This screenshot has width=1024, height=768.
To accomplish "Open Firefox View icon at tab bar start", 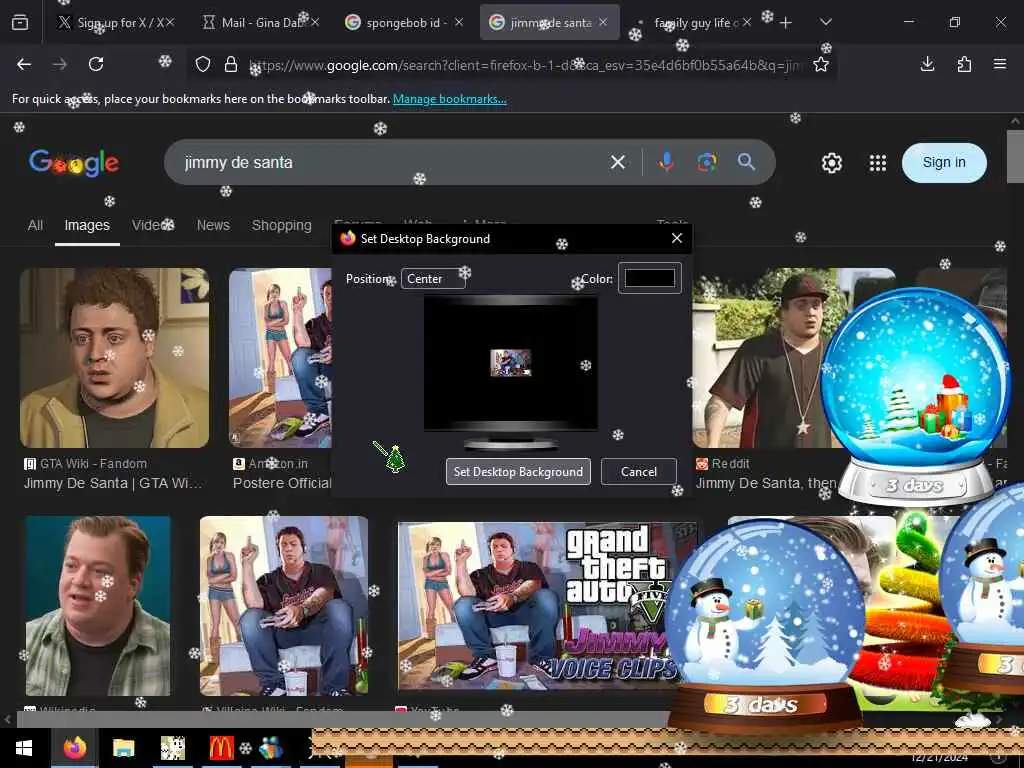I will coord(20,22).
